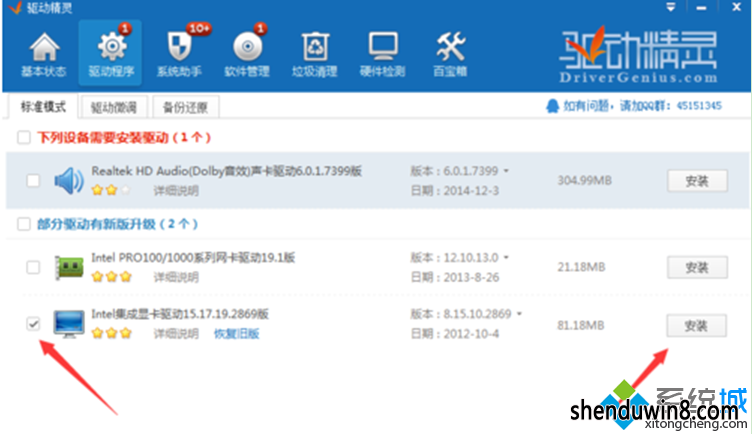The image size is (752, 434).
Task: Switch to 标准模式 tab
Action: point(43,107)
